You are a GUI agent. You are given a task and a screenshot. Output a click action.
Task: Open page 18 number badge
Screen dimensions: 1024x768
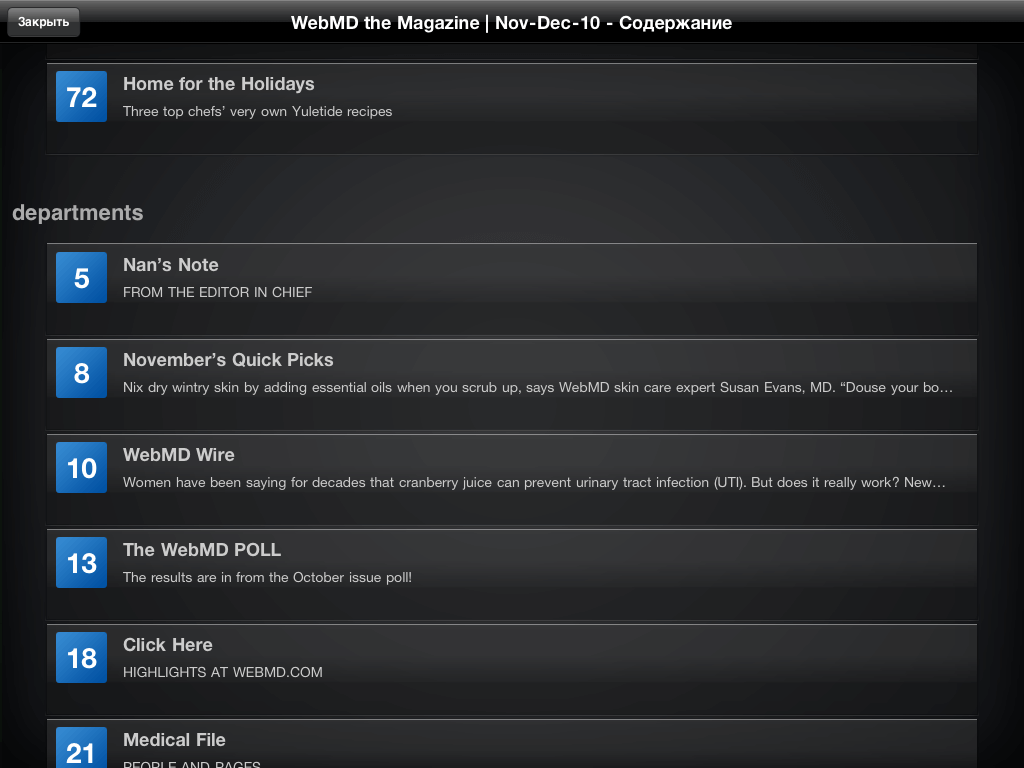(x=82, y=658)
